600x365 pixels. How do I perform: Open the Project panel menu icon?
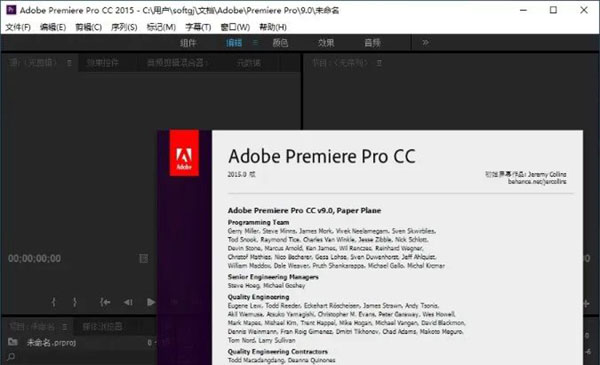65,327
